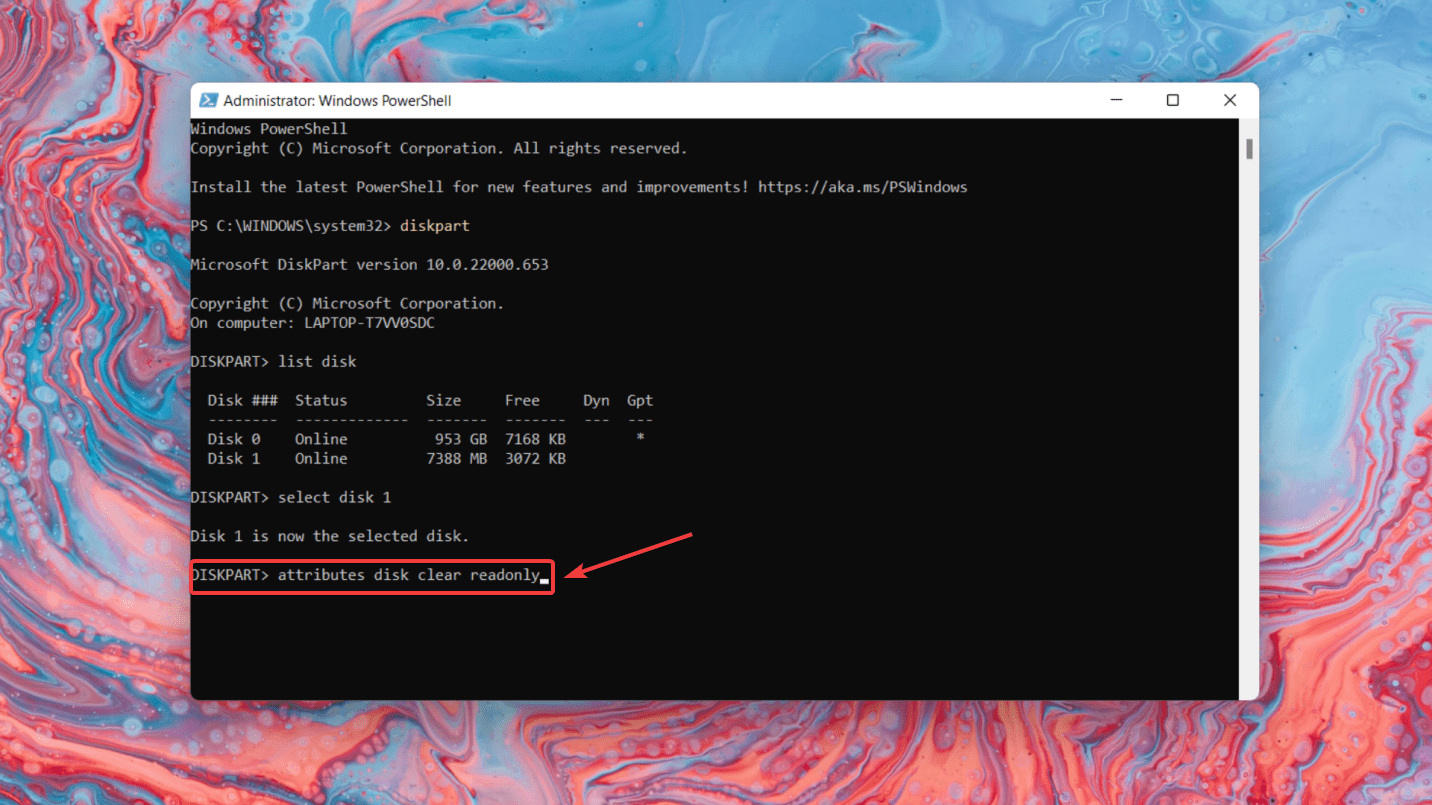Click the PowerShell icon in title bar
Image resolution: width=1432 pixels, height=805 pixels.
pos(208,100)
